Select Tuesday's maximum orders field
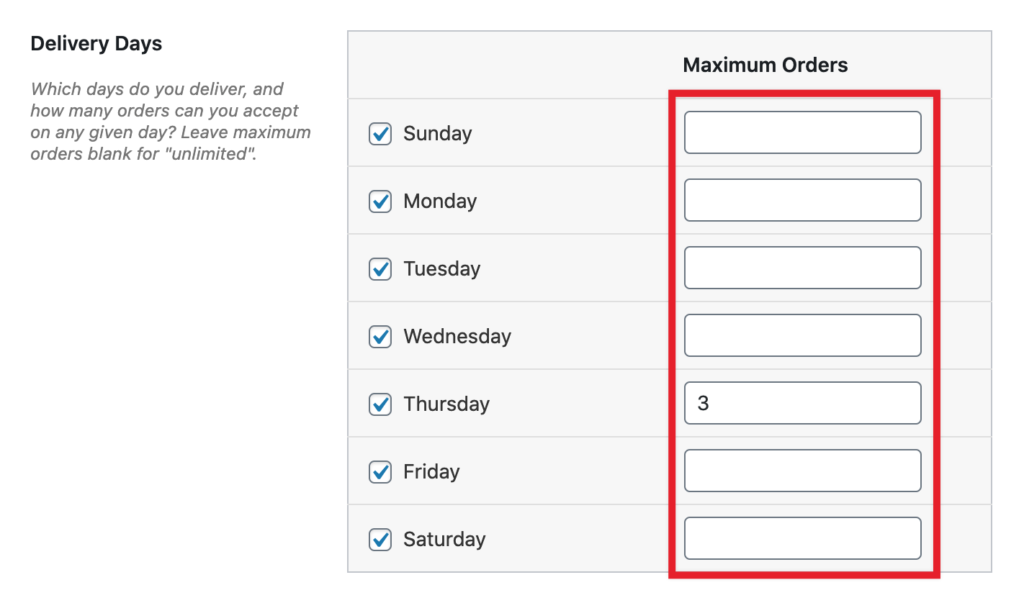The height and width of the screenshot is (603, 1024). point(802,268)
